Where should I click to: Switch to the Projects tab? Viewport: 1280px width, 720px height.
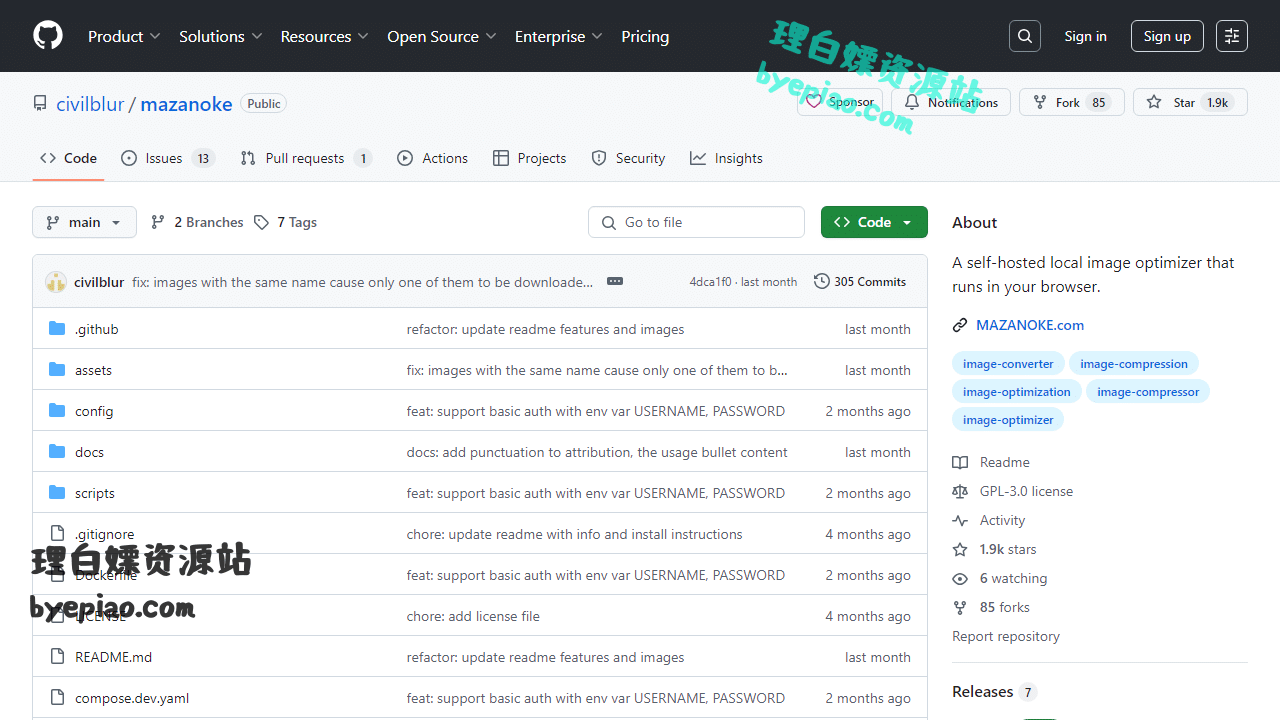pyautogui.click(x=530, y=158)
